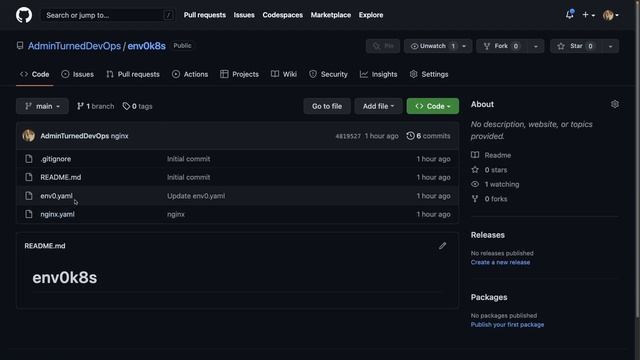Click the Search or jump to field

(x=108, y=15)
